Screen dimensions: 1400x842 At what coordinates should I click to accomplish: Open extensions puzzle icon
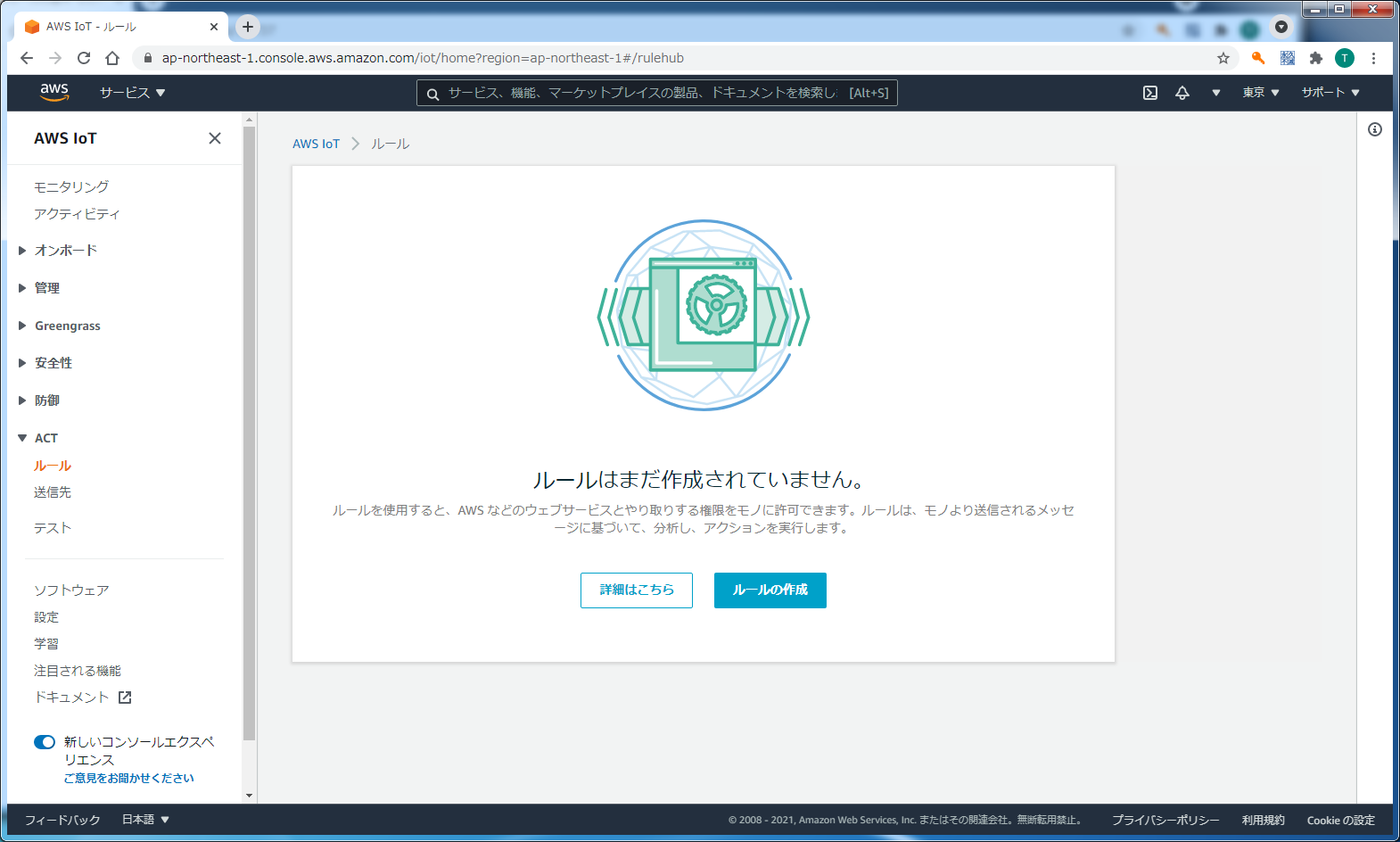[1316, 58]
